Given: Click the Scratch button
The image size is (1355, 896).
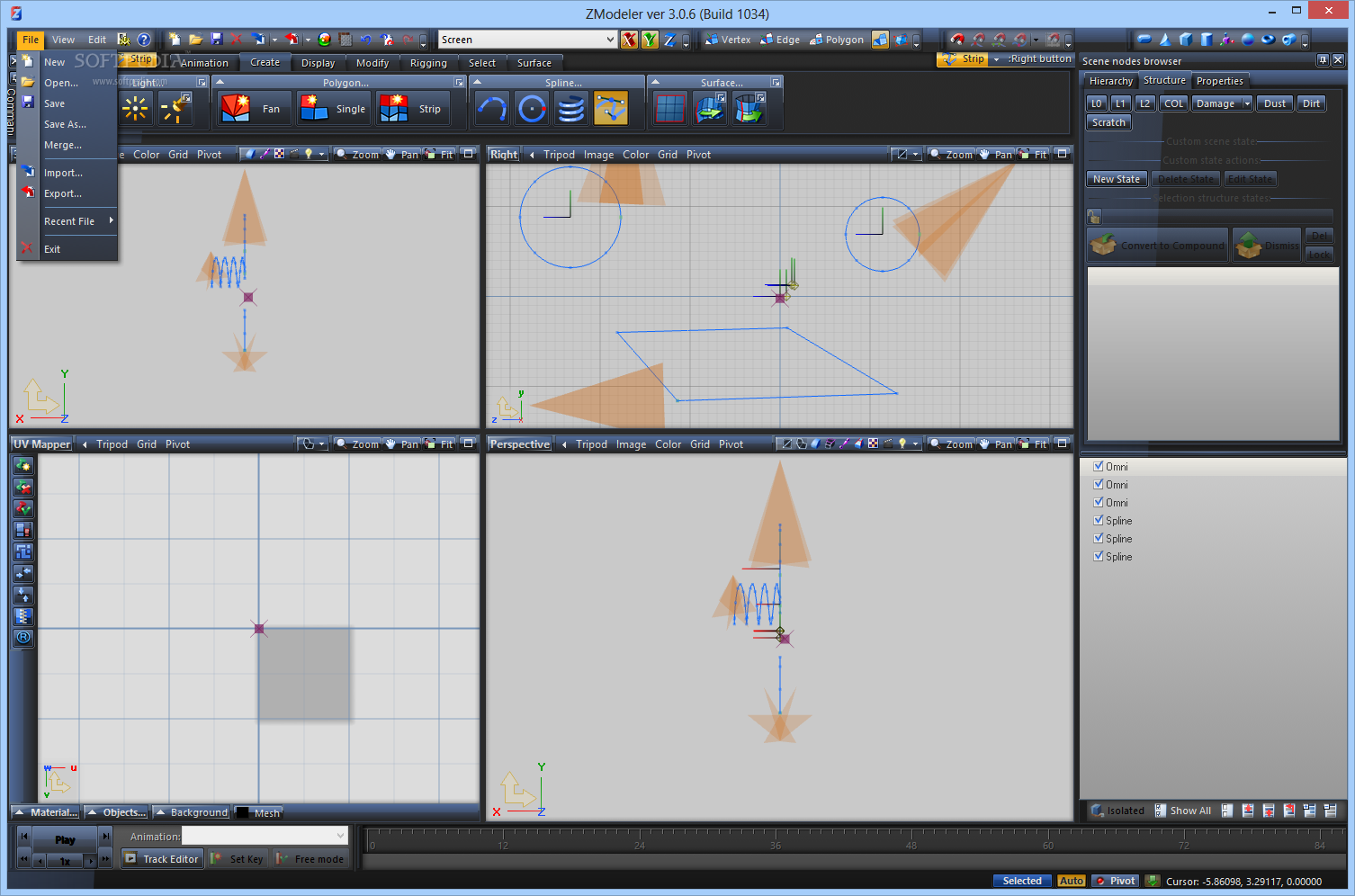Looking at the screenshot, I should click(x=1108, y=122).
